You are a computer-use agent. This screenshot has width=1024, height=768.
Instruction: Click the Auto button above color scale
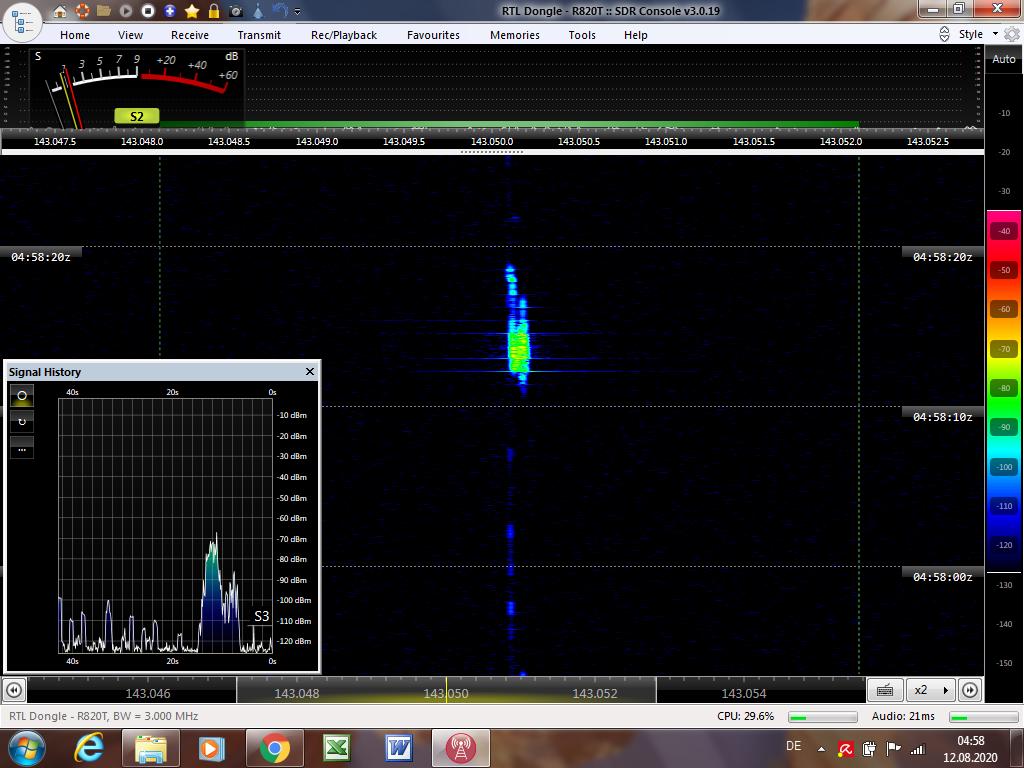coord(1004,59)
